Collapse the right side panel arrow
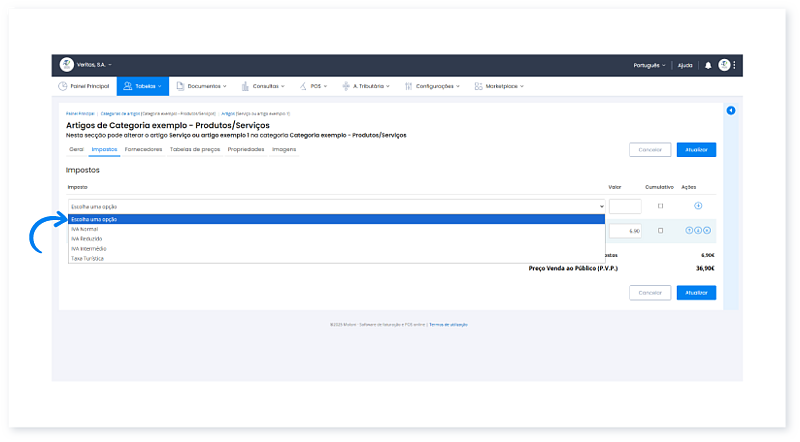This screenshot has height=442, width=800. 731,110
